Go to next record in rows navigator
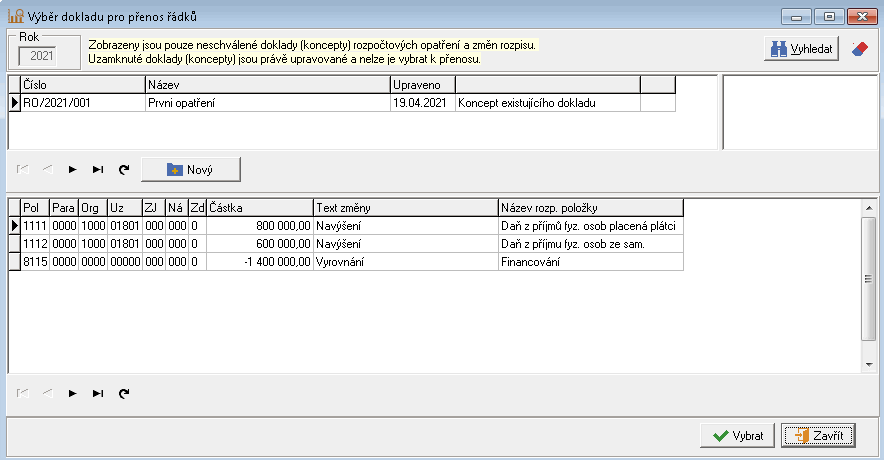Image resolution: width=884 pixels, height=460 pixels. (x=71, y=394)
